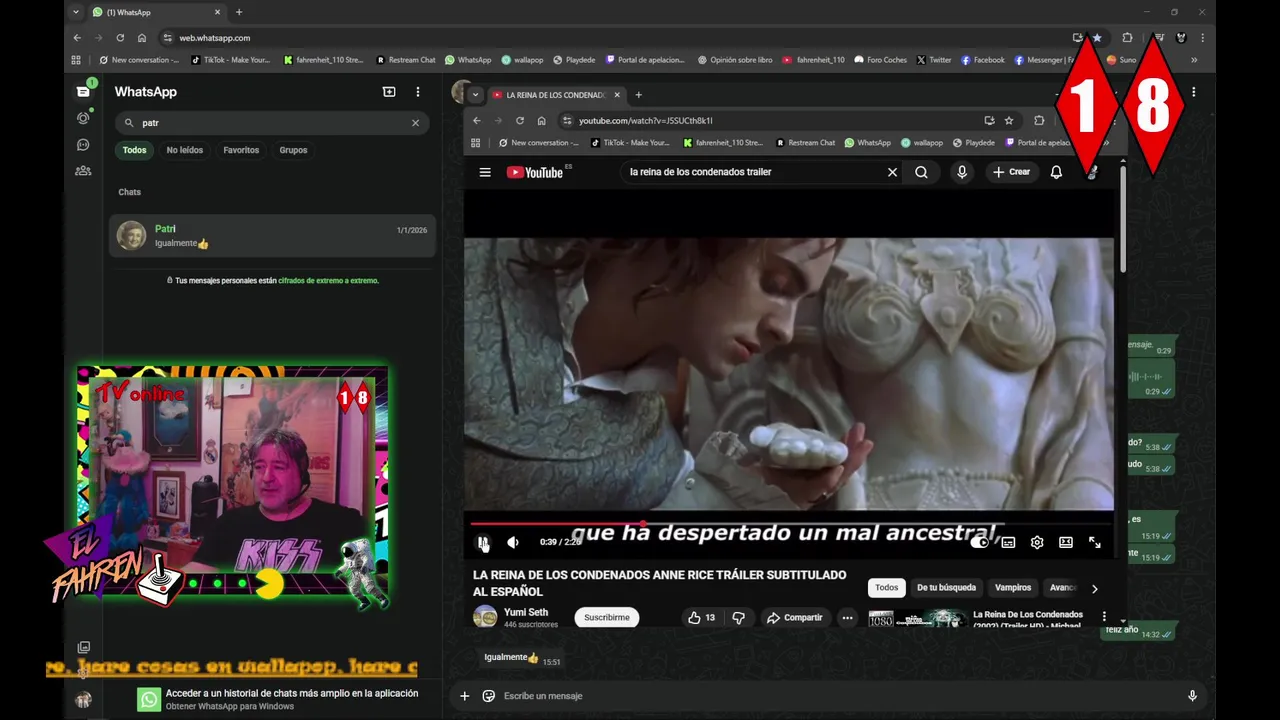
Task: Open wallapop bookmark in outer bar
Action: point(523,60)
